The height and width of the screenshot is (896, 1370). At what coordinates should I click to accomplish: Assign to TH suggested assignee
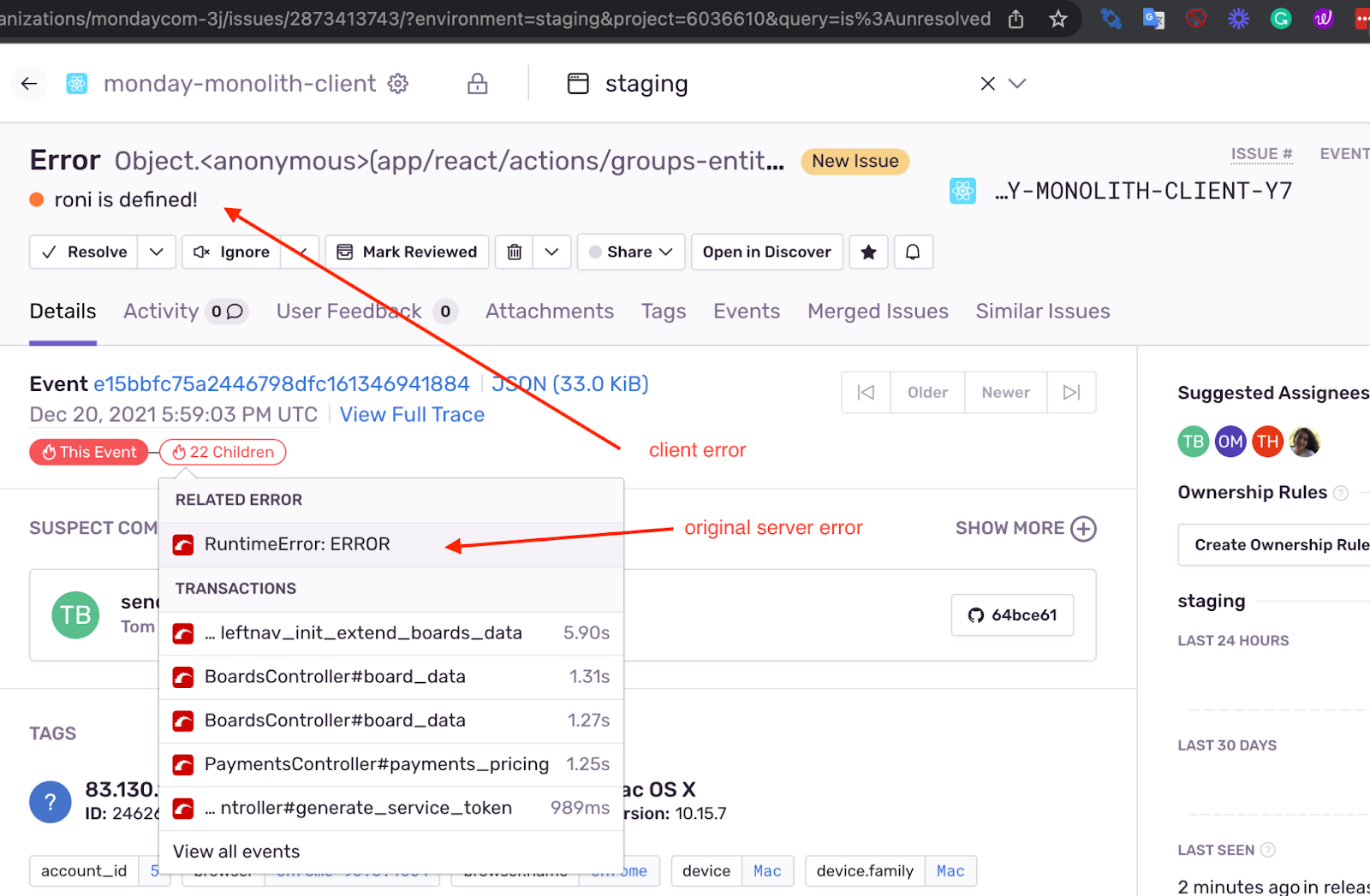tap(1267, 442)
